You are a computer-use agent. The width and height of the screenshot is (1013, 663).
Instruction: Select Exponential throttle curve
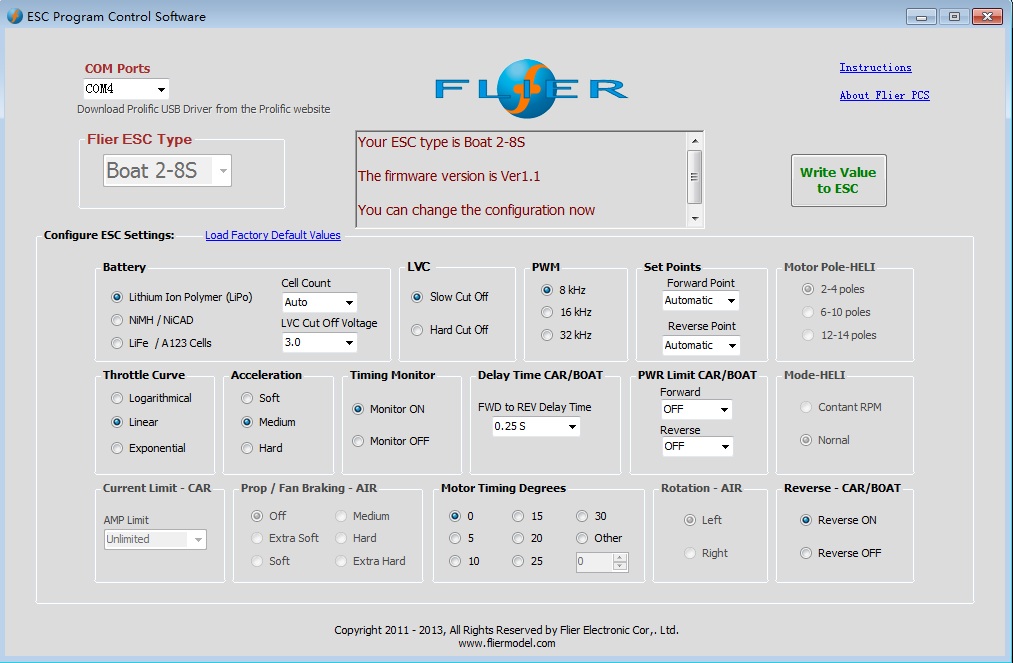(148, 448)
